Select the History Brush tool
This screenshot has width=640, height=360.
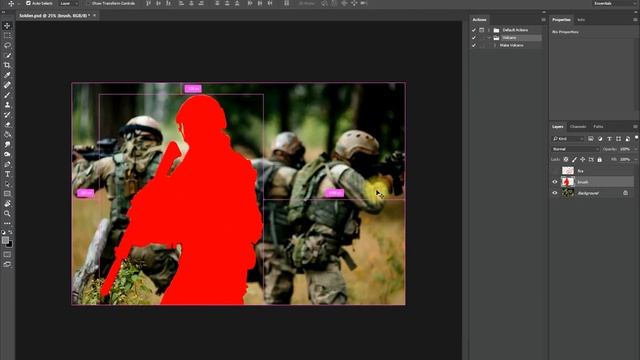(x=7, y=115)
